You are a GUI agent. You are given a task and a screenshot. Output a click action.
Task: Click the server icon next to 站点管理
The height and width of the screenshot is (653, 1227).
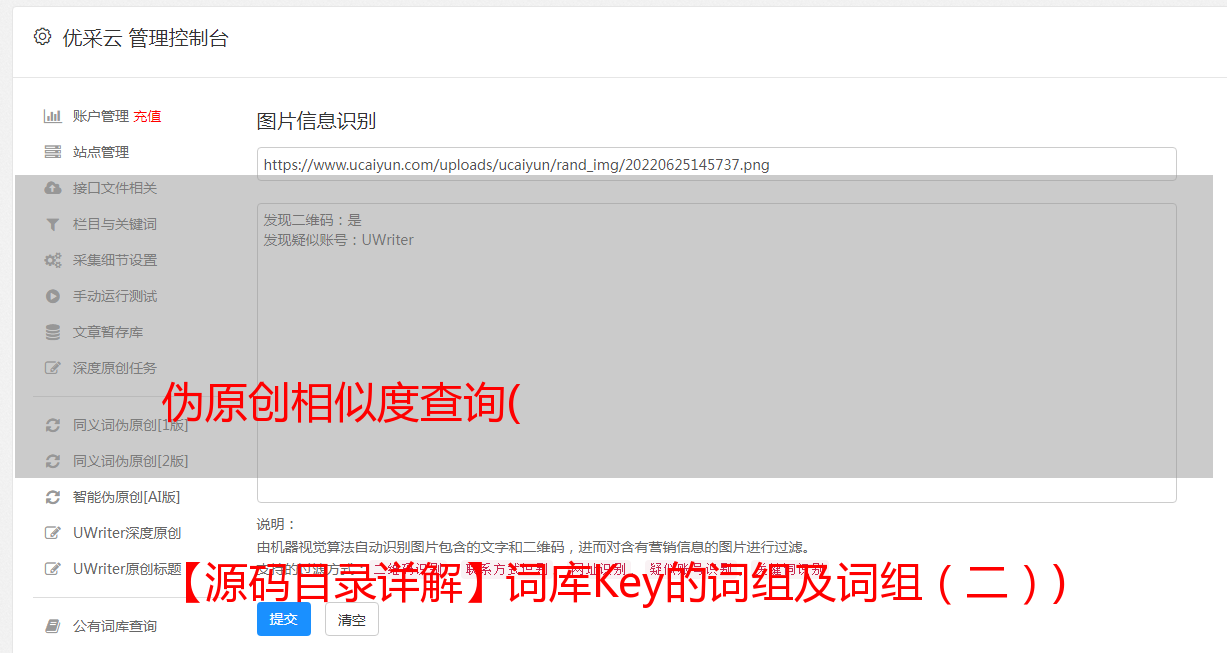click(53, 152)
